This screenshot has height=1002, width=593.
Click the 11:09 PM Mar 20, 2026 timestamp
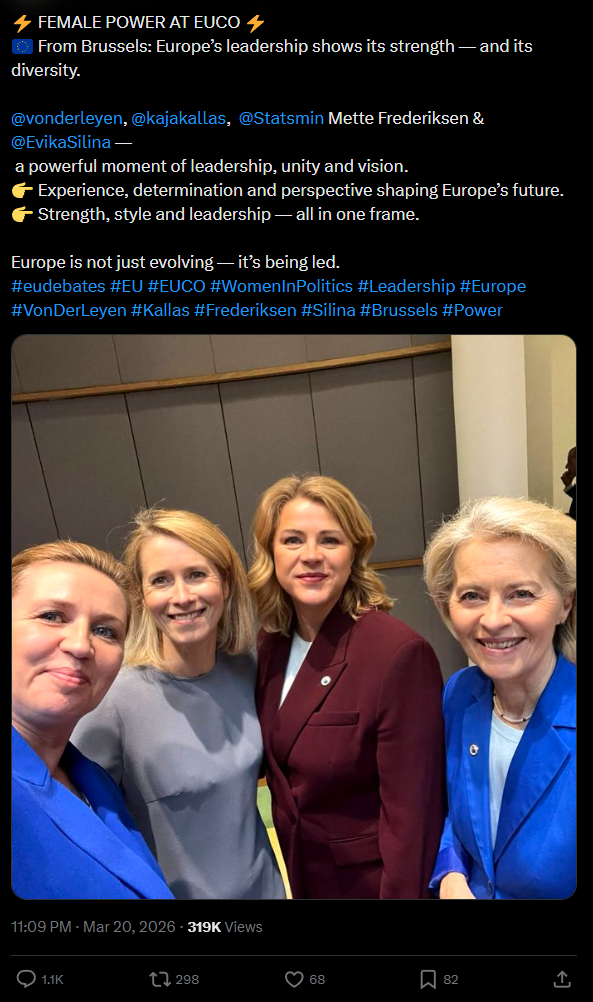pyautogui.click(x=93, y=927)
